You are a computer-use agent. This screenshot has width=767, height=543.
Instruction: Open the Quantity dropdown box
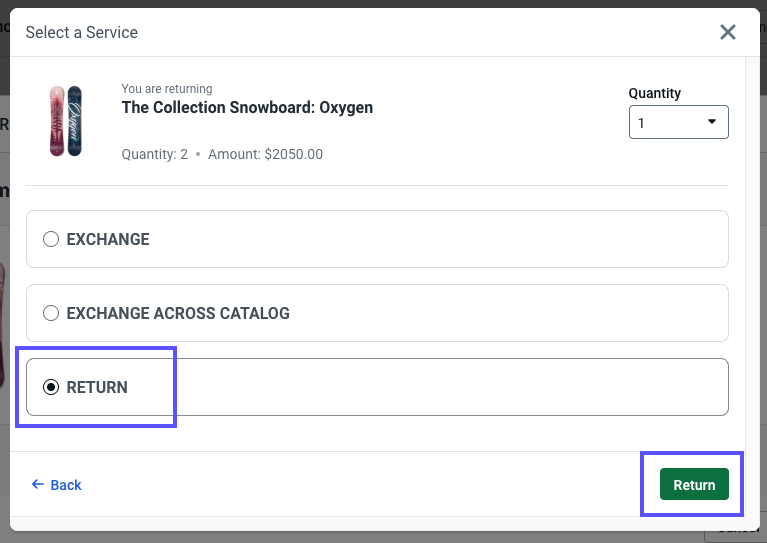point(678,122)
